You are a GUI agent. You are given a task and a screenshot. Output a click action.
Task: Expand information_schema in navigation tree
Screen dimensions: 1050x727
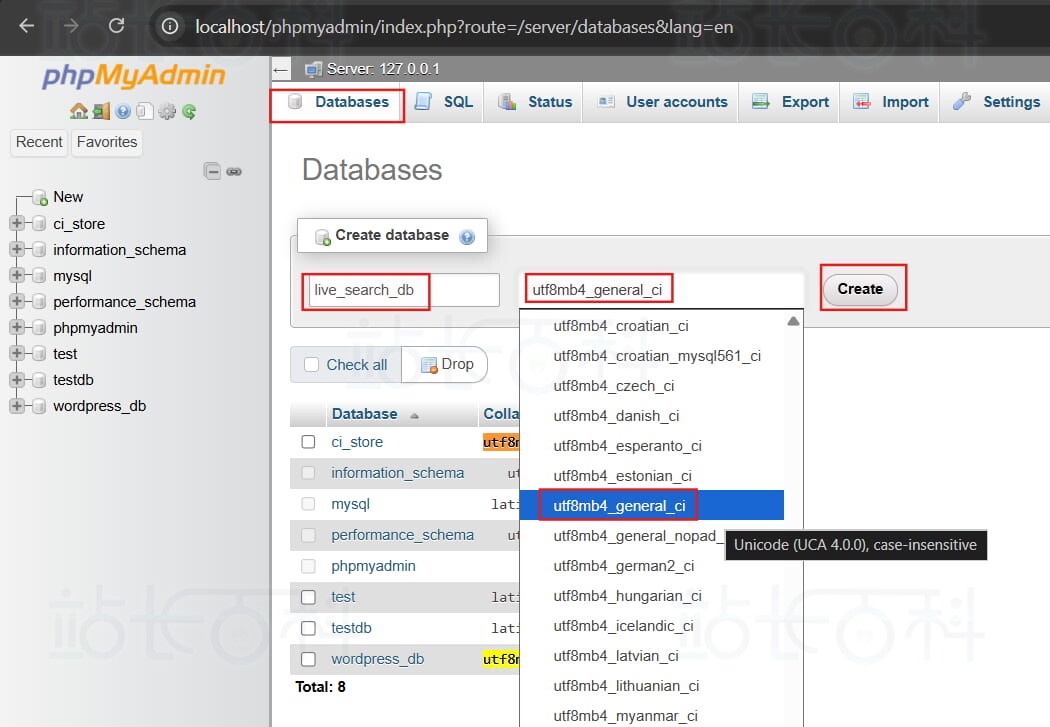pyautogui.click(x=17, y=249)
